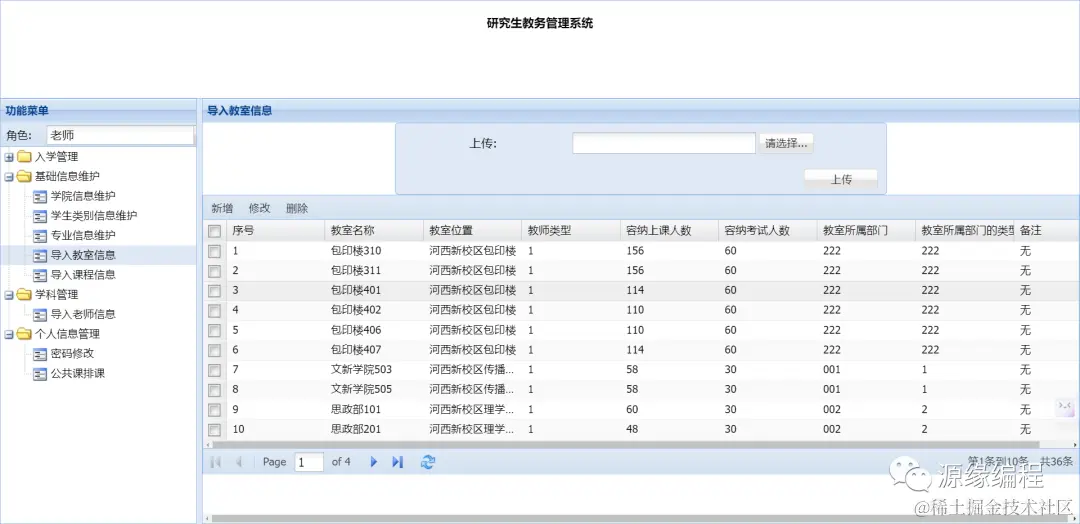Open the 角色 role combo box
Screen dimensions: 1080x524
click(121, 136)
